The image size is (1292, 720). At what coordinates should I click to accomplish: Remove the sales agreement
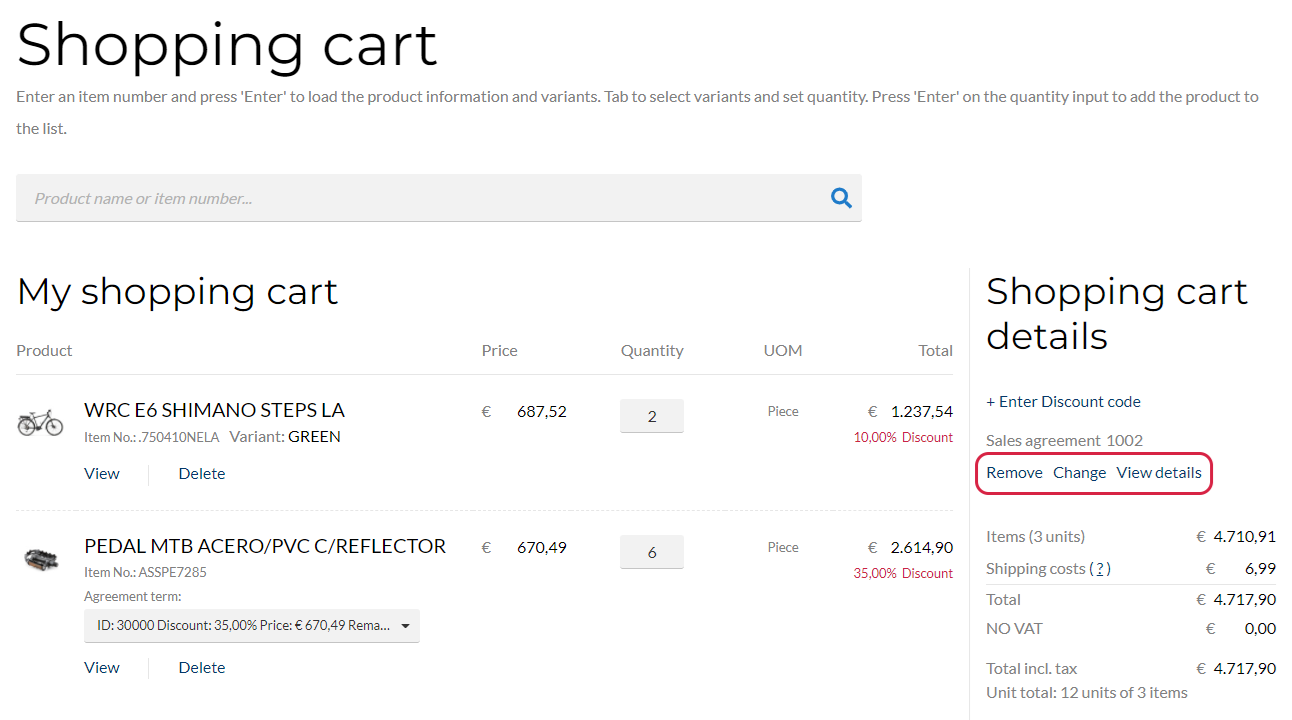pyautogui.click(x=1014, y=473)
